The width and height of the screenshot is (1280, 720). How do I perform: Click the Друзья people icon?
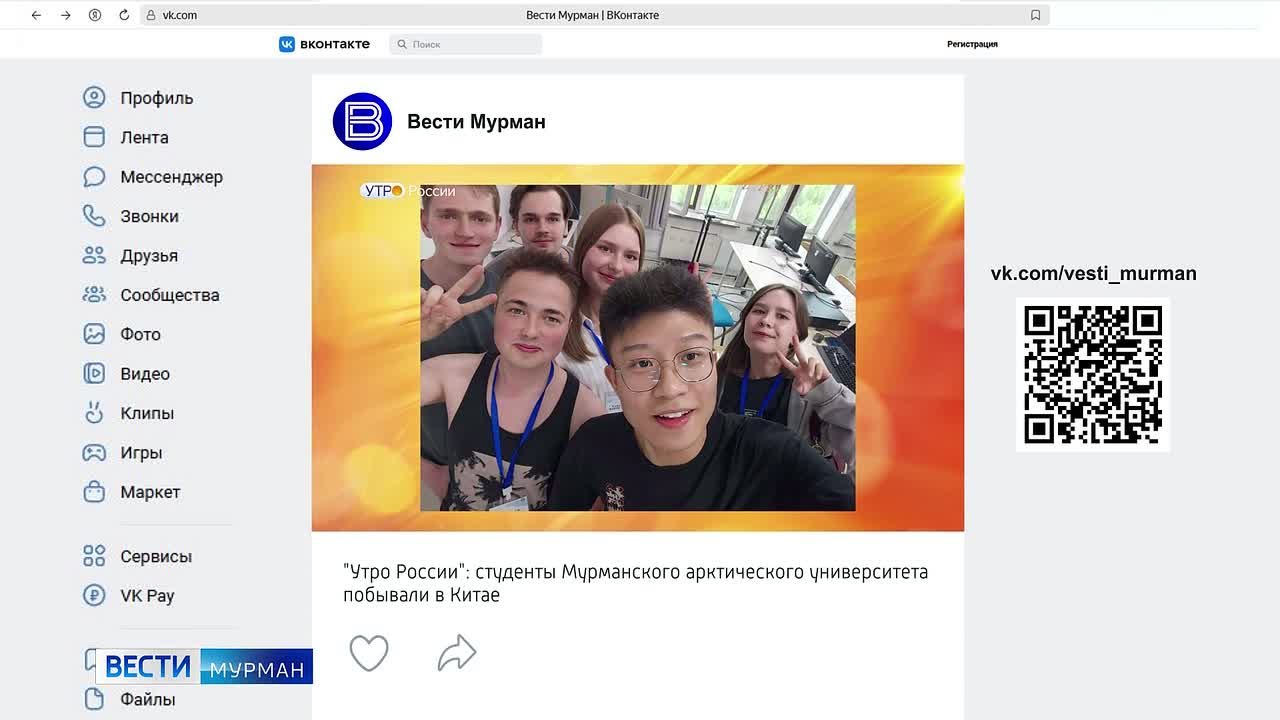pyautogui.click(x=94, y=255)
